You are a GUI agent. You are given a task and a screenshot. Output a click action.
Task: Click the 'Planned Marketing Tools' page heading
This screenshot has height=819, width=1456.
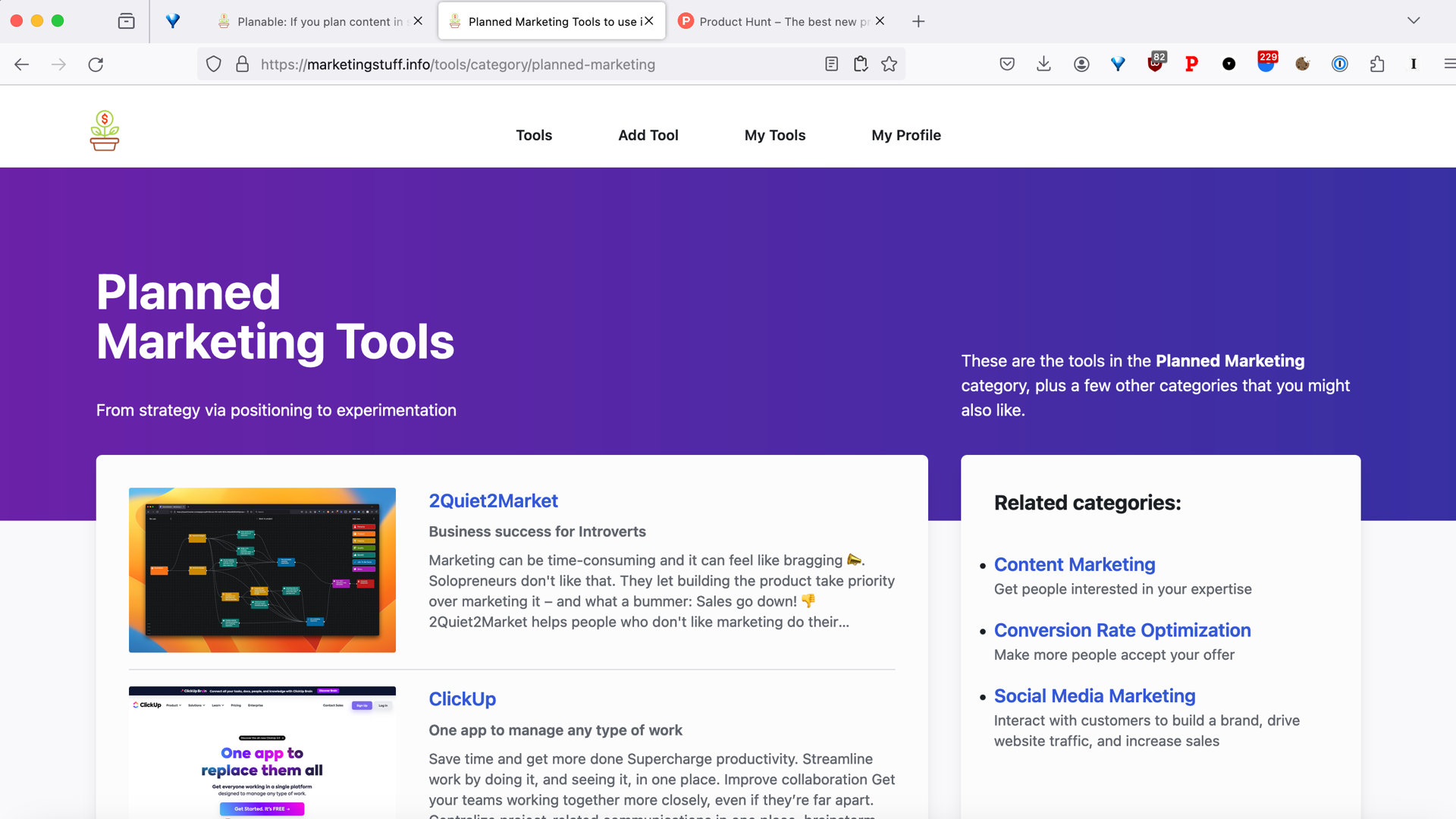tap(275, 317)
